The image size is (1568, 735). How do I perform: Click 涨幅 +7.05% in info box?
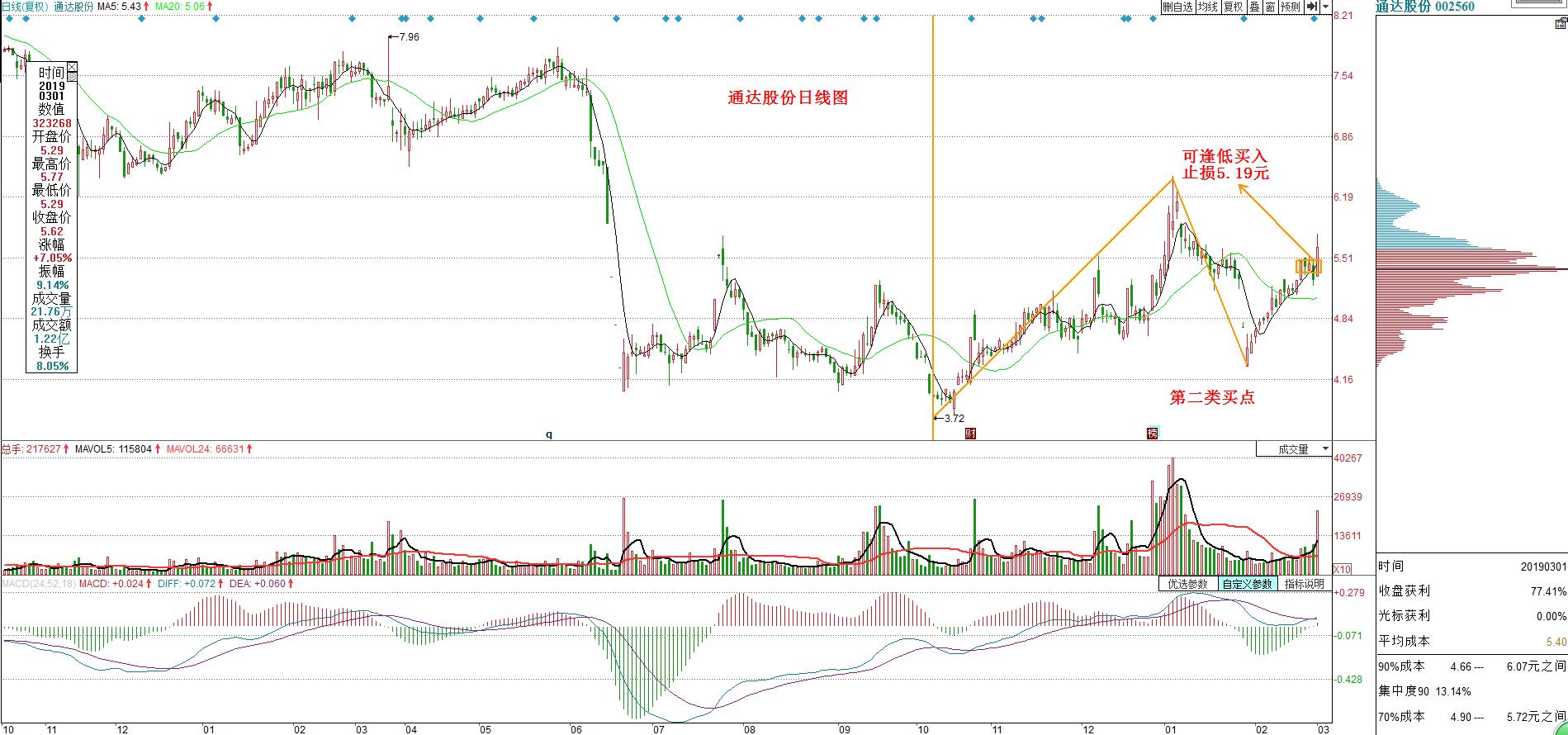[x=51, y=251]
